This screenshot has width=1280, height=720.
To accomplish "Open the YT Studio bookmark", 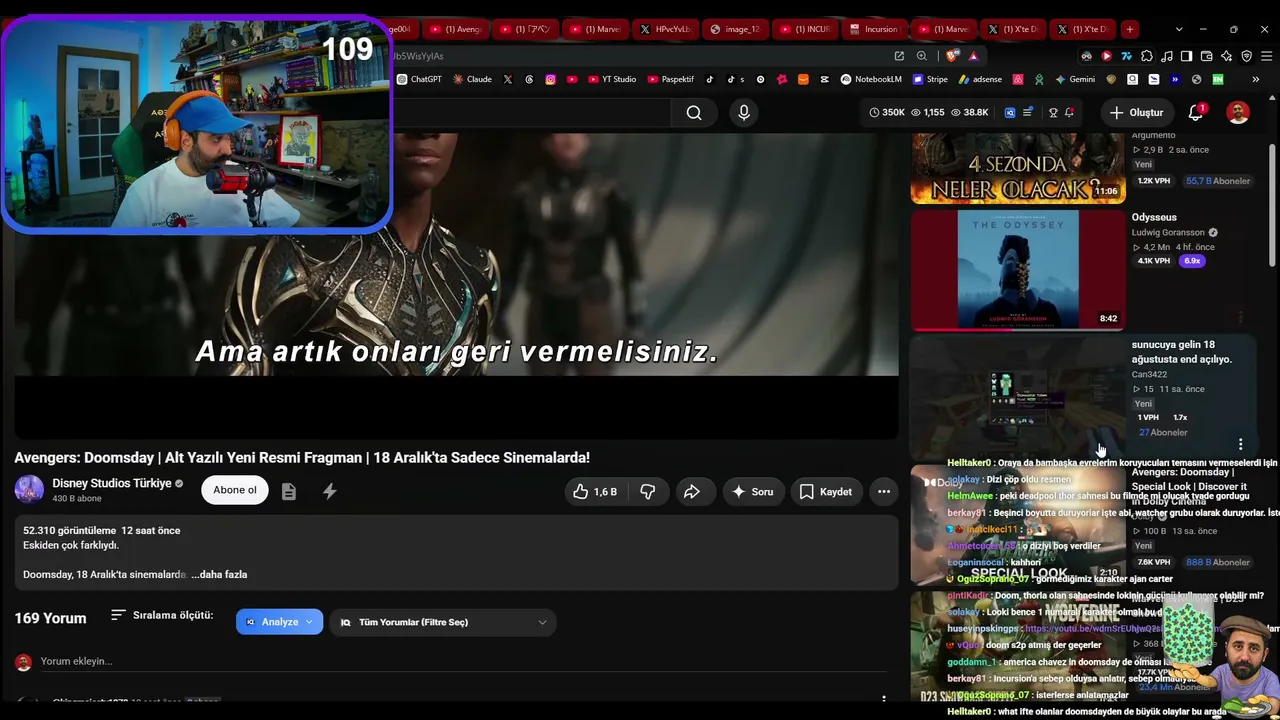I will [x=612, y=79].
